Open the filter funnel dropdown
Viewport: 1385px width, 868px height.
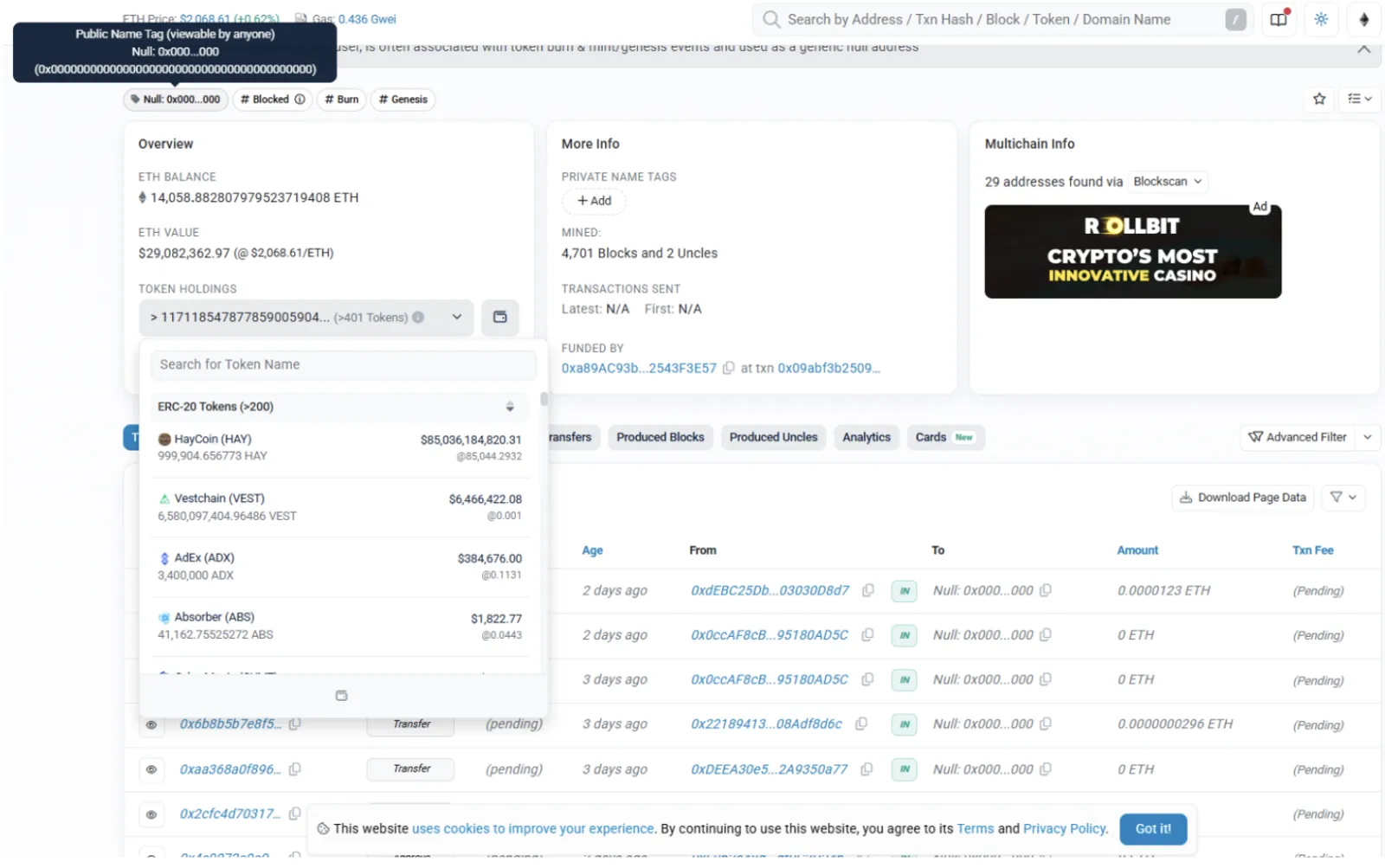point(1343,498)
